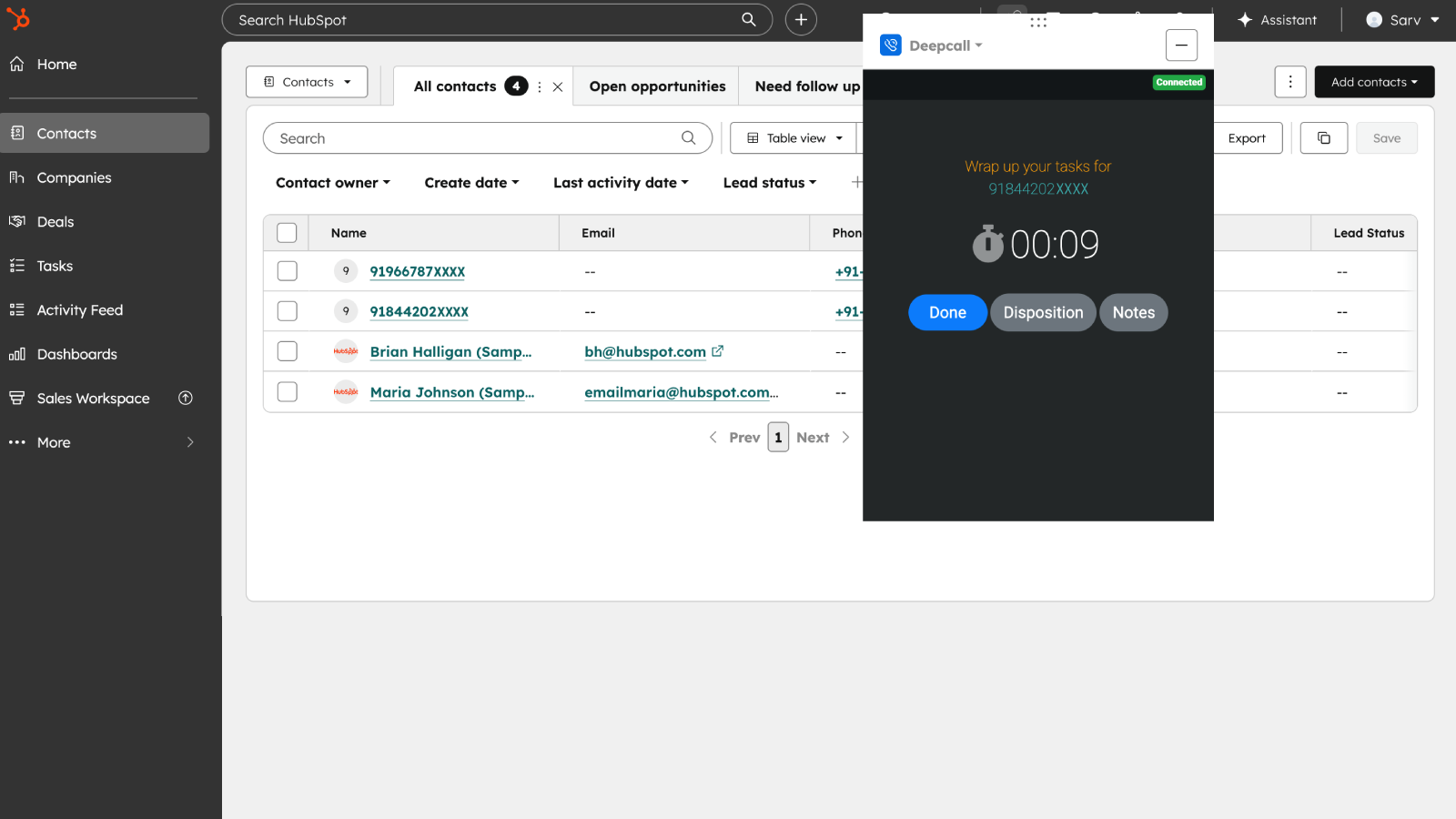
Task: Open contact 91966787XXXX
Action: point(418,271)
